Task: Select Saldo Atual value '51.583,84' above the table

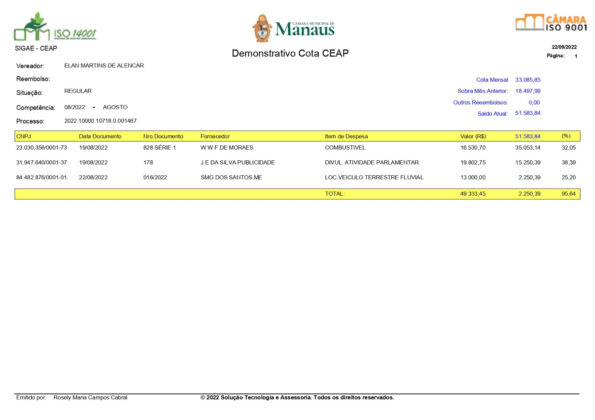Action: pyautogui.click(x=527, y=113)
